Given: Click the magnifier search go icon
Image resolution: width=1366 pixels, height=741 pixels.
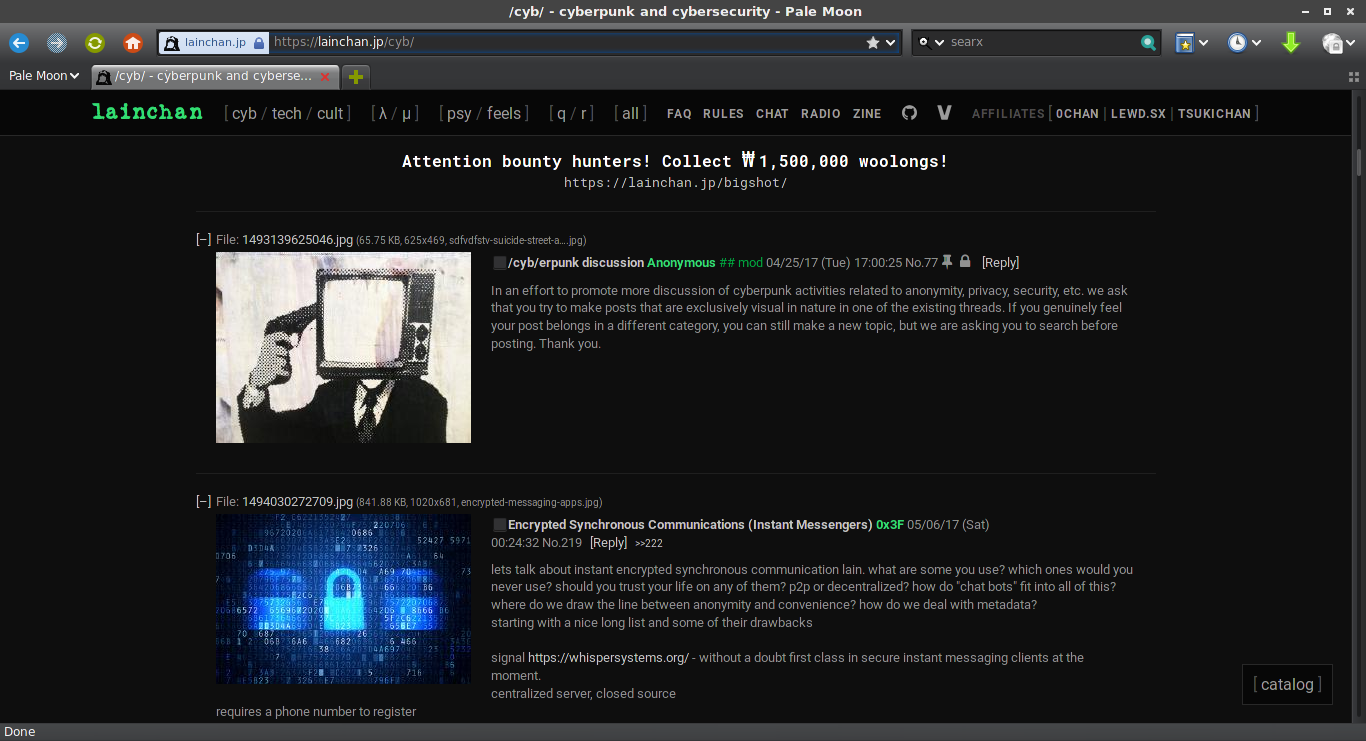Looking at the screenshot, I should click(x=1149, y=43).
